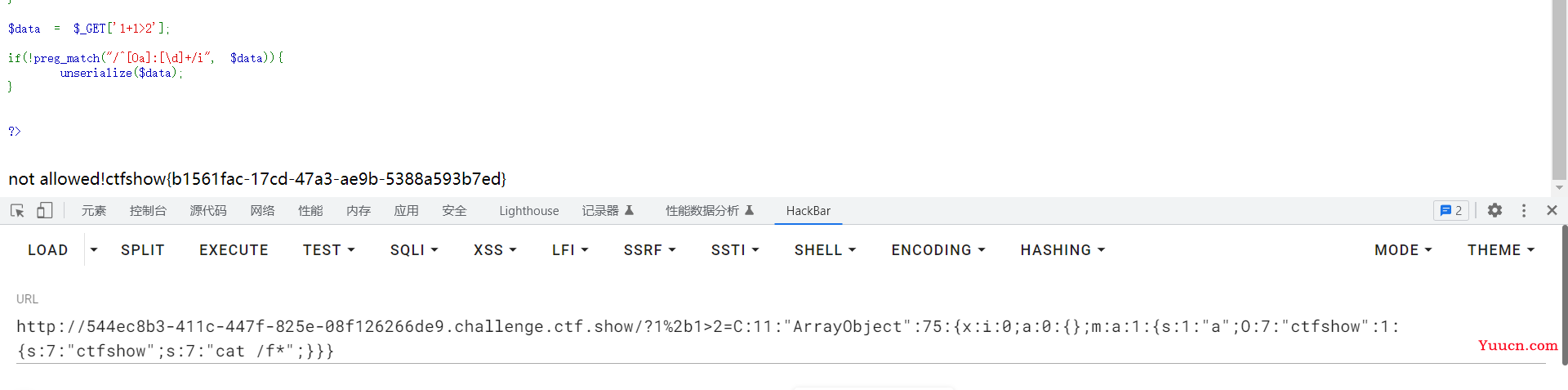
Task: Click the SPLIT button in HackBar
Action: click(143, 250)
